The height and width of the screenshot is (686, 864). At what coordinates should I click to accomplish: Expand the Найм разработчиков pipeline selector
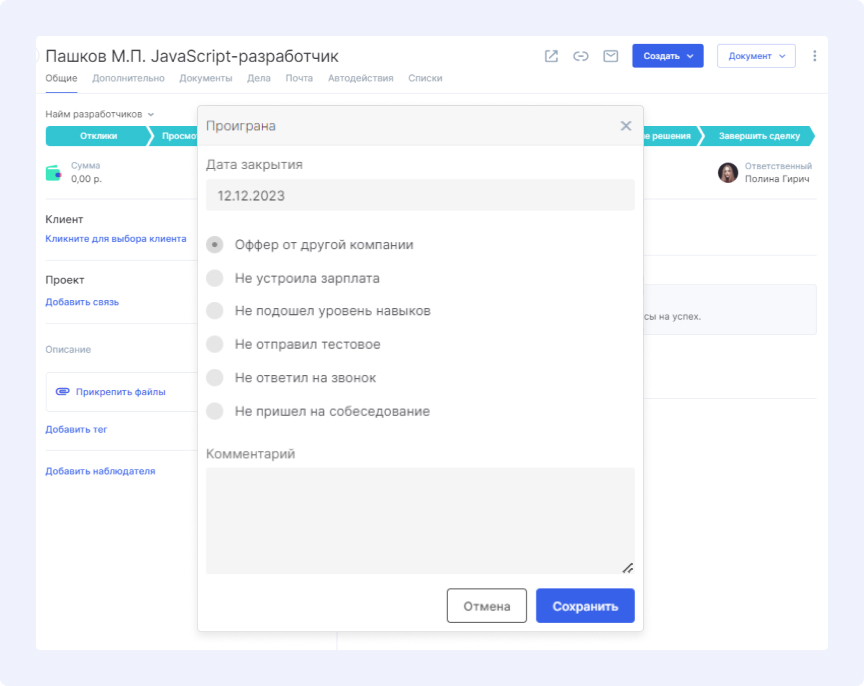click(x=100, y=114)
